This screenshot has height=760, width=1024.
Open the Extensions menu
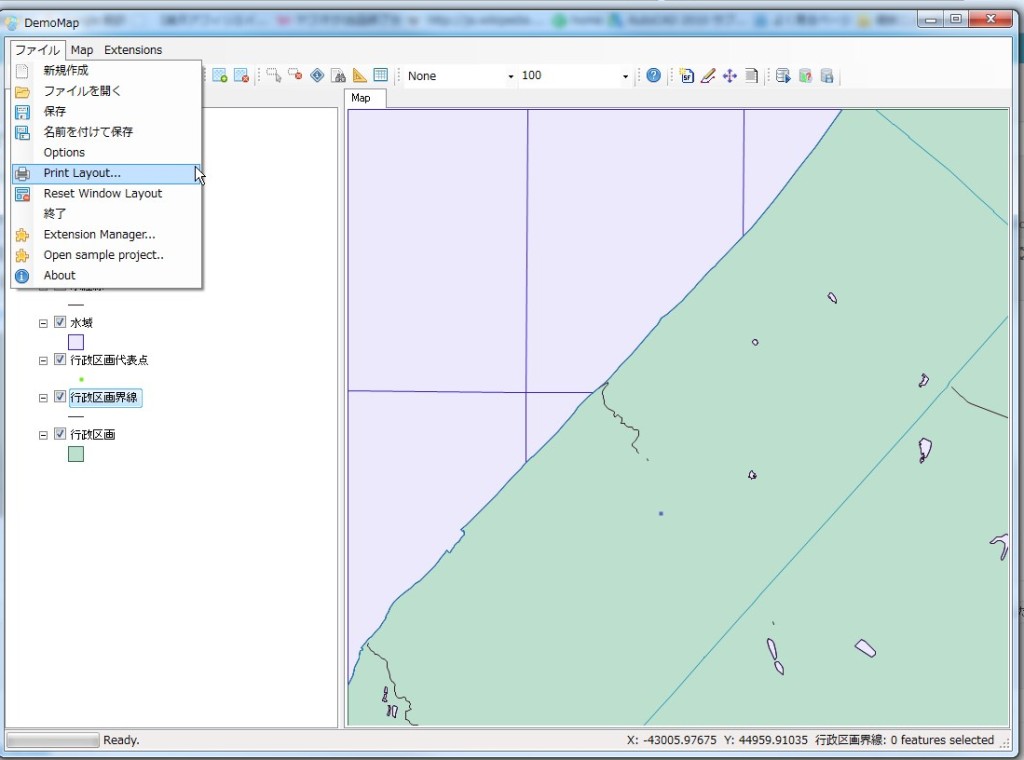[x=133, y=50]
